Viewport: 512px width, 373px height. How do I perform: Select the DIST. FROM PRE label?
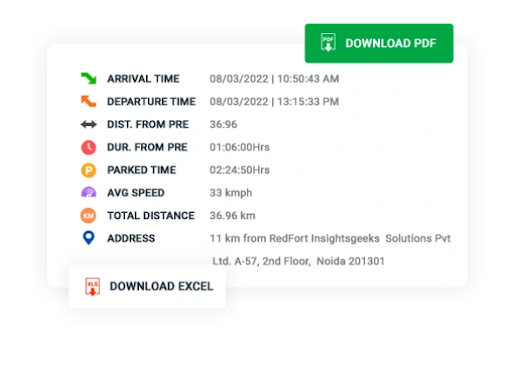click(148, 124)
